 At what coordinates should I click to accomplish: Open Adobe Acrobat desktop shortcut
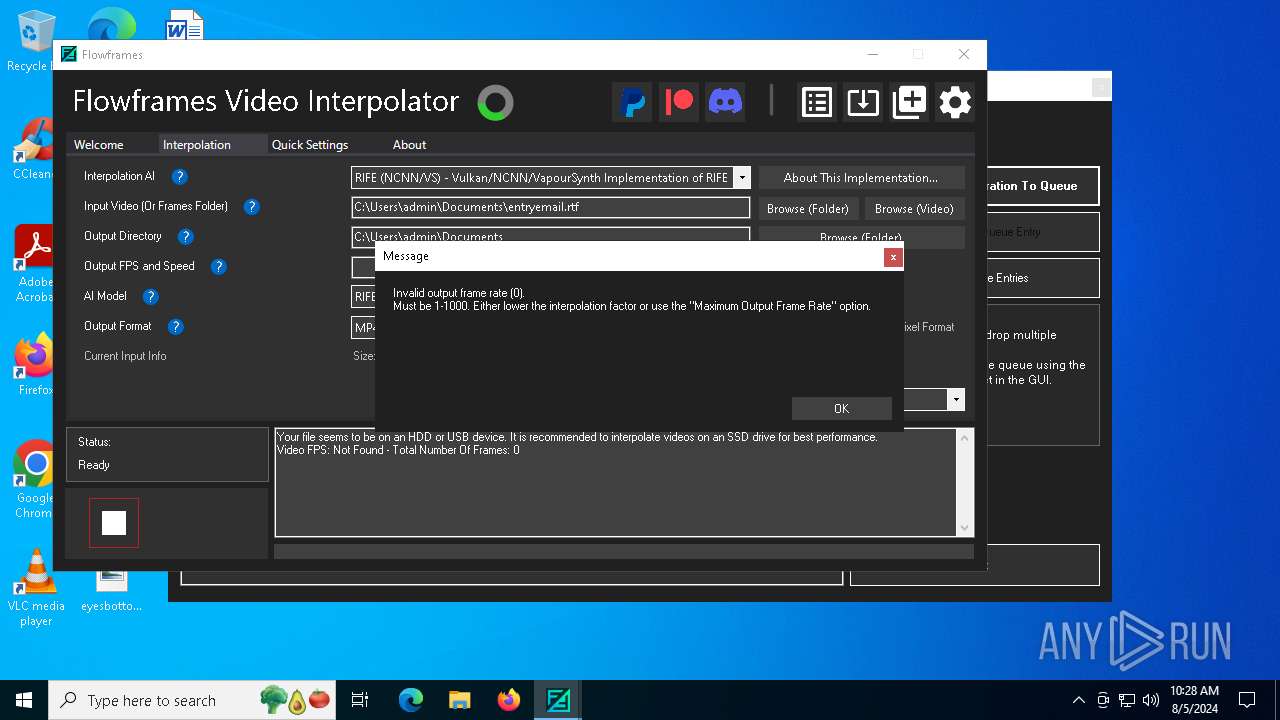point(35,264)
